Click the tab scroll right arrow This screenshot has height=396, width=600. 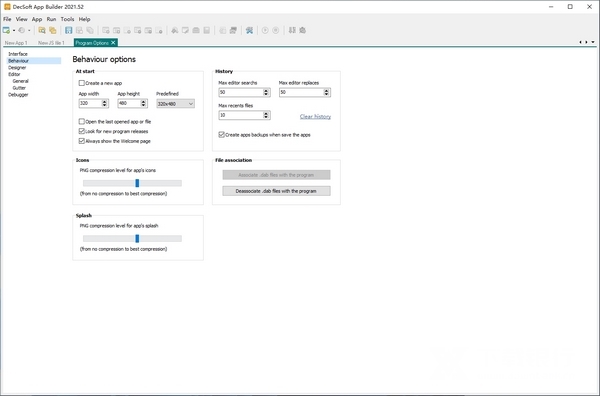(586, 42)
